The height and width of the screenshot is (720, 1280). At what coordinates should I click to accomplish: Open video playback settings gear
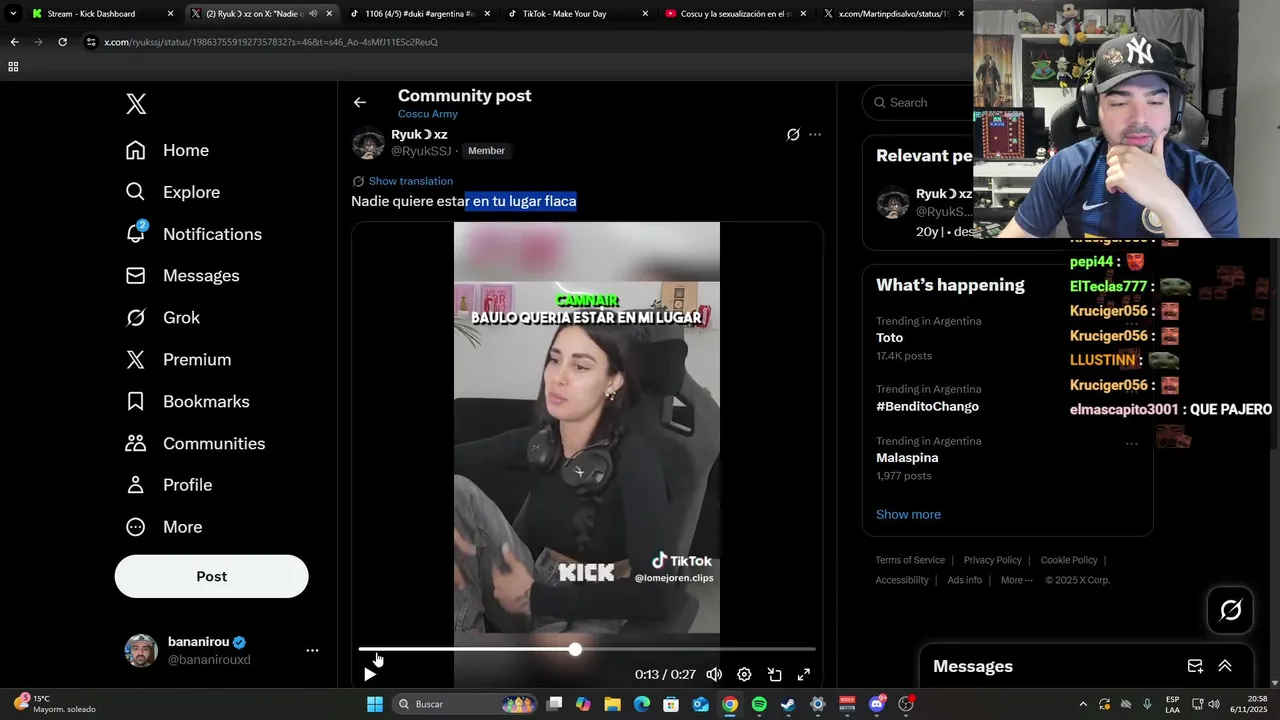pos(744,675)
